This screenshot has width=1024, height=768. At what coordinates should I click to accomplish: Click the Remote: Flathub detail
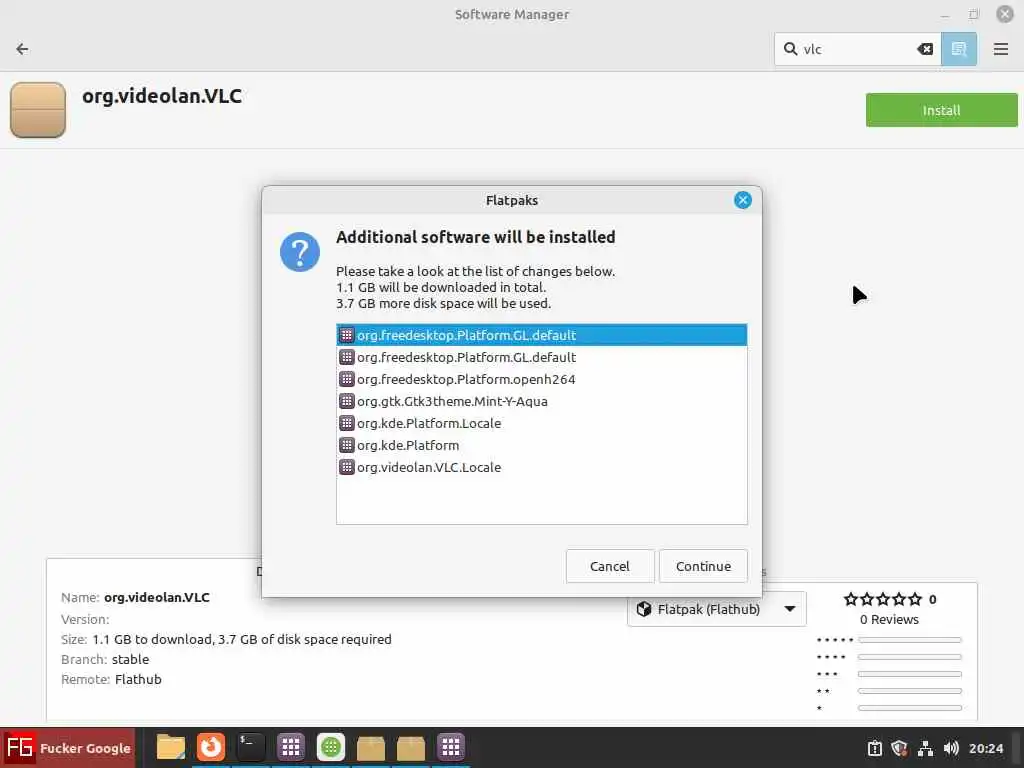pos(111,680)
